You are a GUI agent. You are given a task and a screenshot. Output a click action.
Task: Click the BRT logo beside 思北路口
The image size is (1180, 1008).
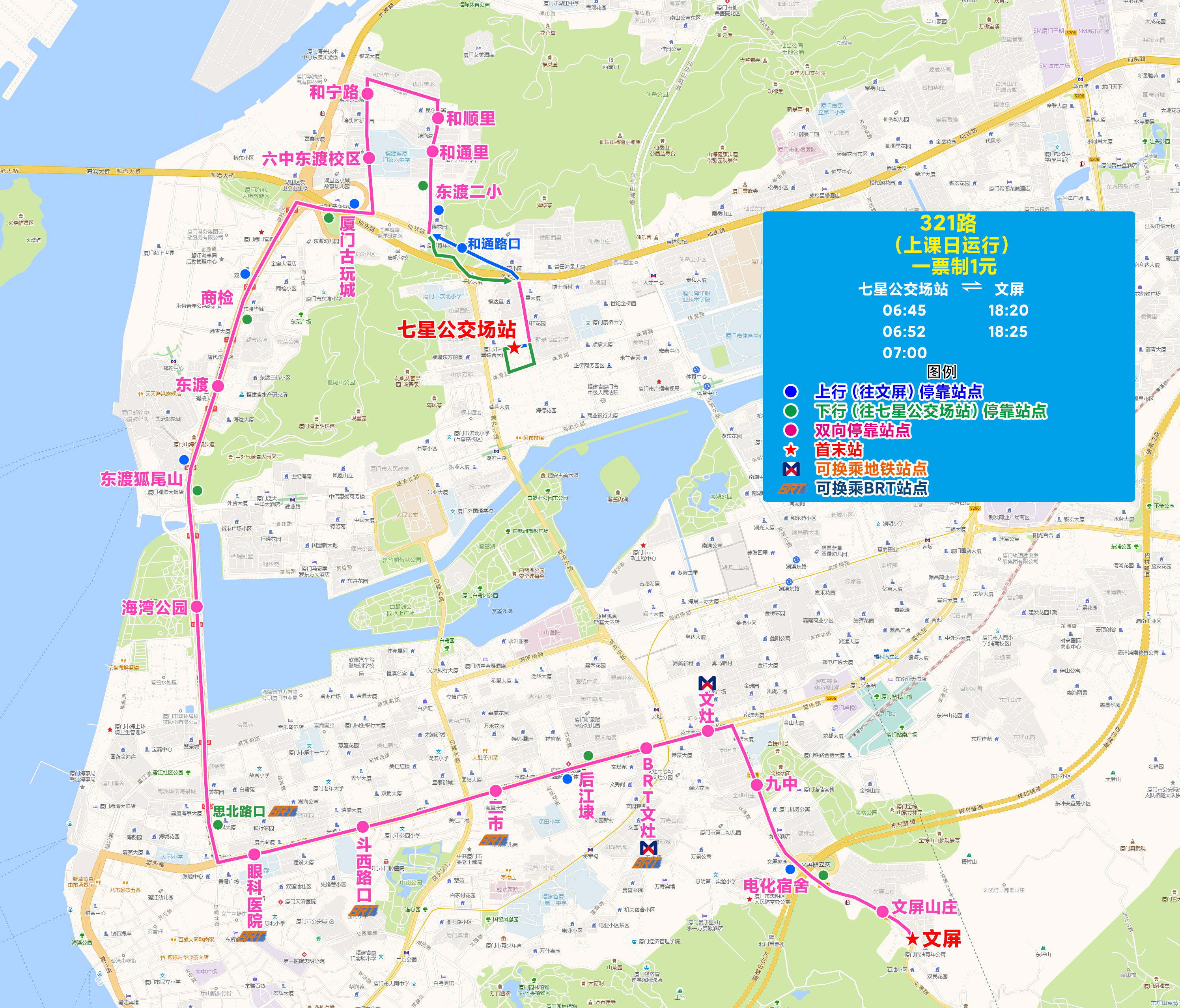pyautogui.click(x=283, y=811)
